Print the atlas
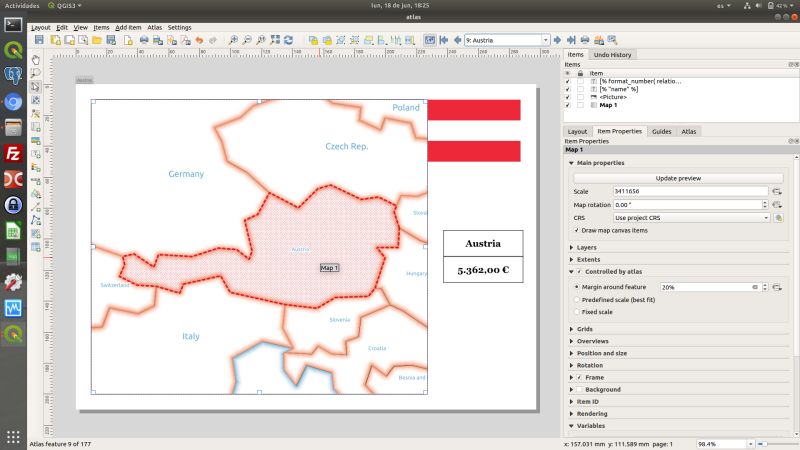800x450 pixels. (x=585, y=40)
